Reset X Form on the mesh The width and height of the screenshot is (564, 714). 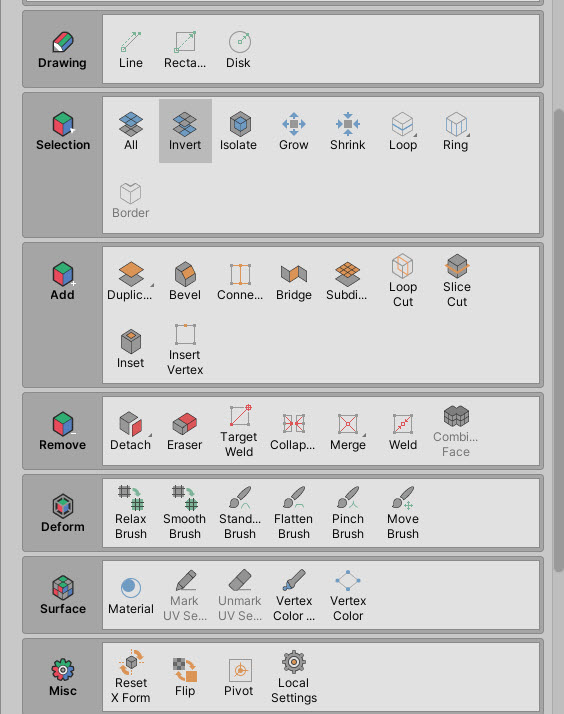[131, 677]
